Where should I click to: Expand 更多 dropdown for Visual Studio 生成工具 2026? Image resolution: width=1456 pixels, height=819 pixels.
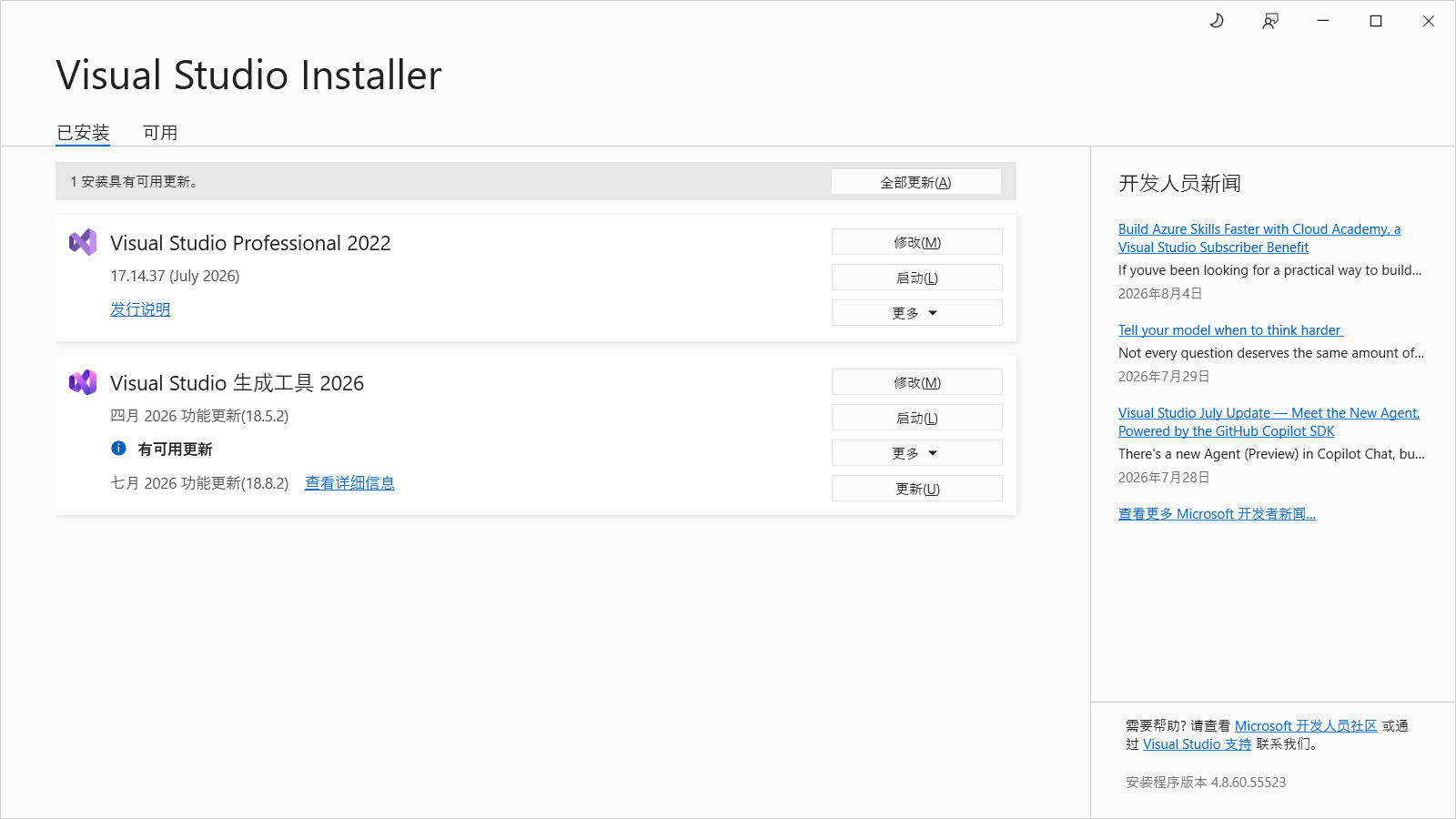pyautogui.click(x=917, y=453)
